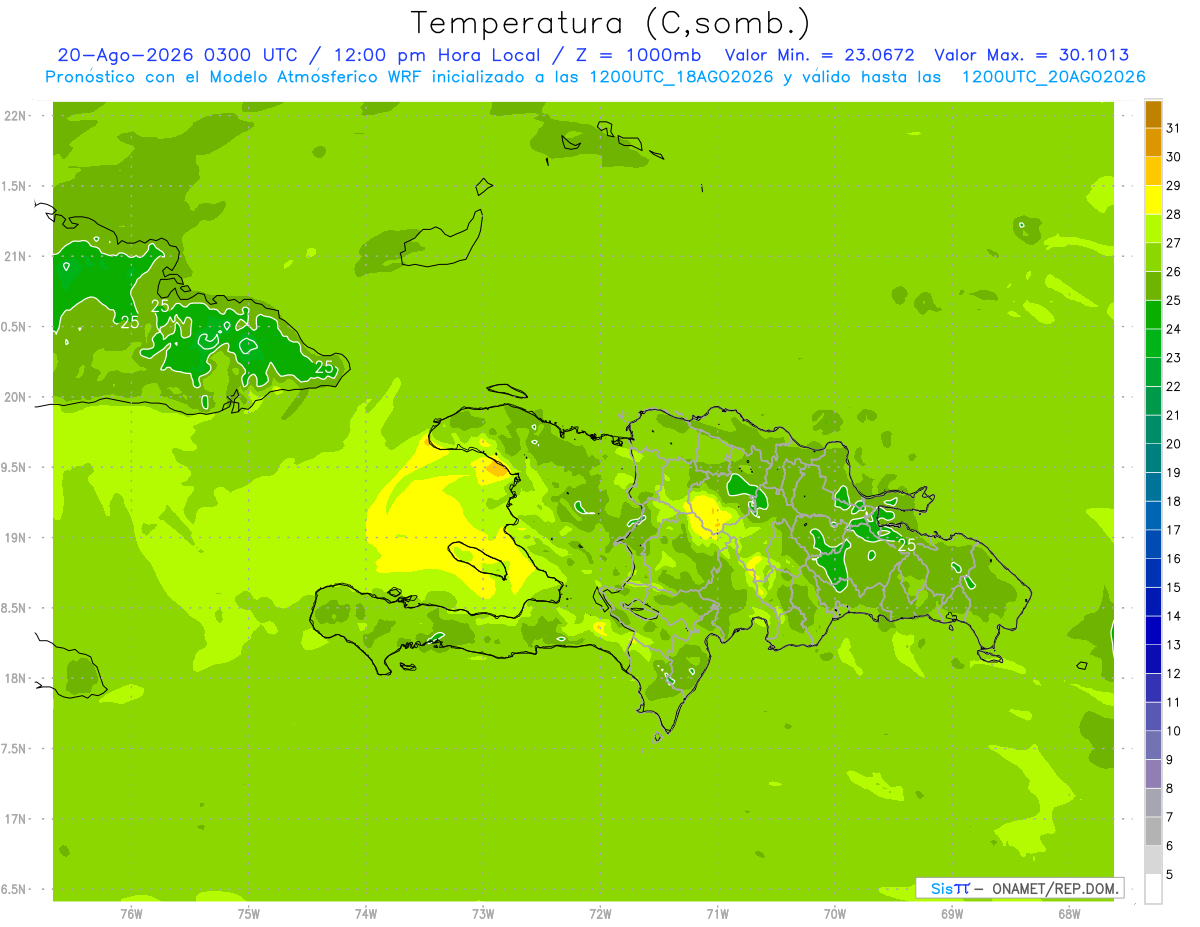Click the '19N' latitude label
This screenshot has width=1200, height=927.
pos(15,538)
